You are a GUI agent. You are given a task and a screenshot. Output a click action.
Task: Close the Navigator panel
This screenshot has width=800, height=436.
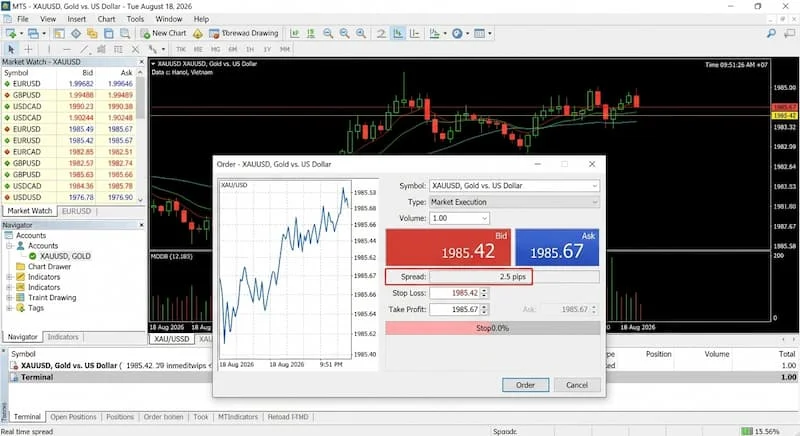141,225
